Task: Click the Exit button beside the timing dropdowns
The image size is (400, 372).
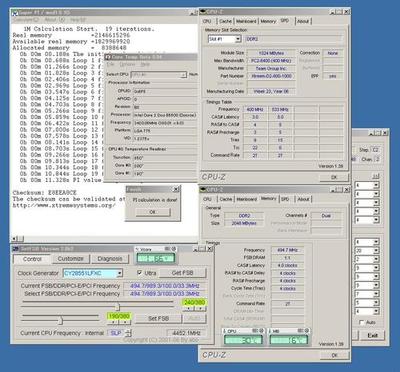Action: click(372, 335)
